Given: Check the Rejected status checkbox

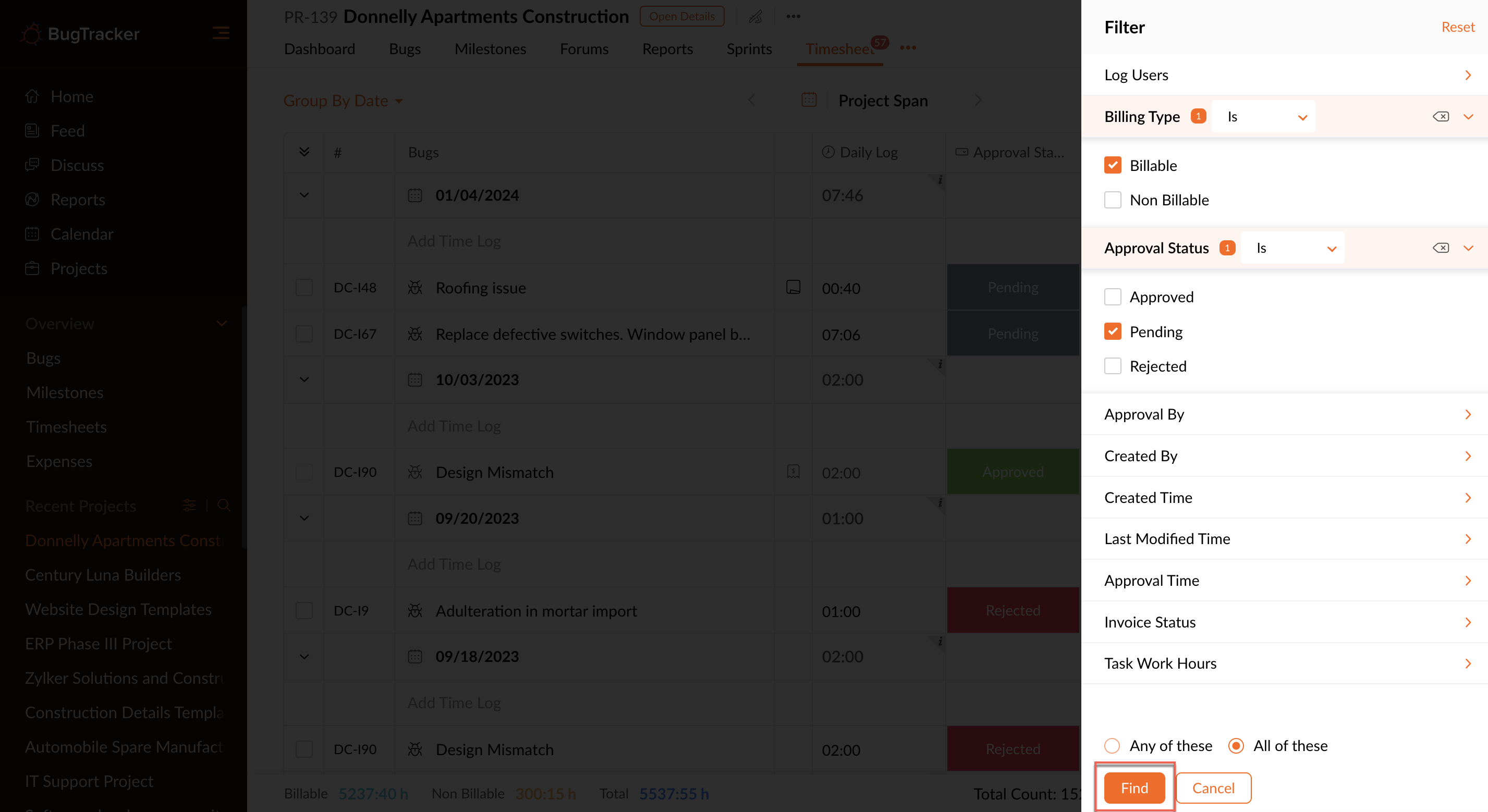Looking at the screenshot, I should pos(1113,366).
